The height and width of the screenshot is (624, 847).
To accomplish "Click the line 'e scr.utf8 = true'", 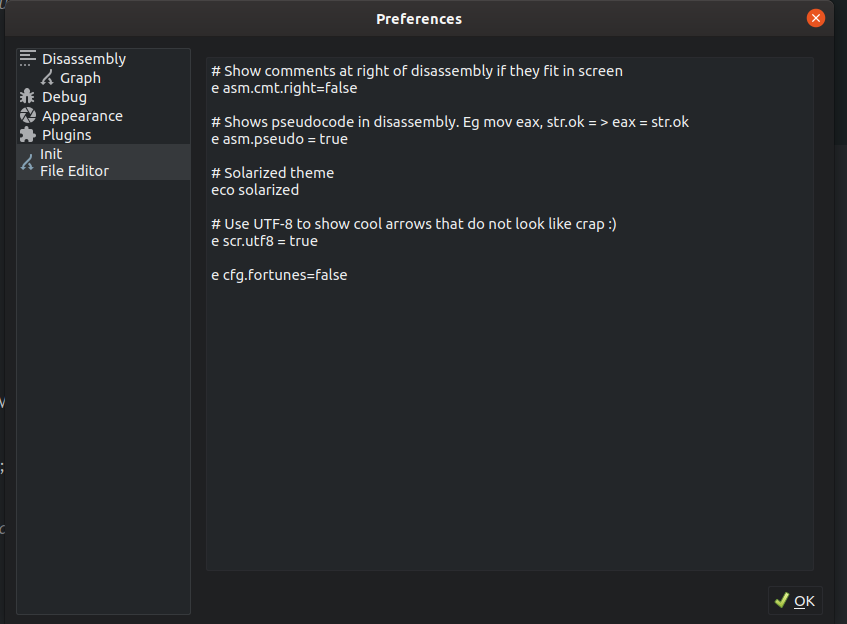I will 264,241.
